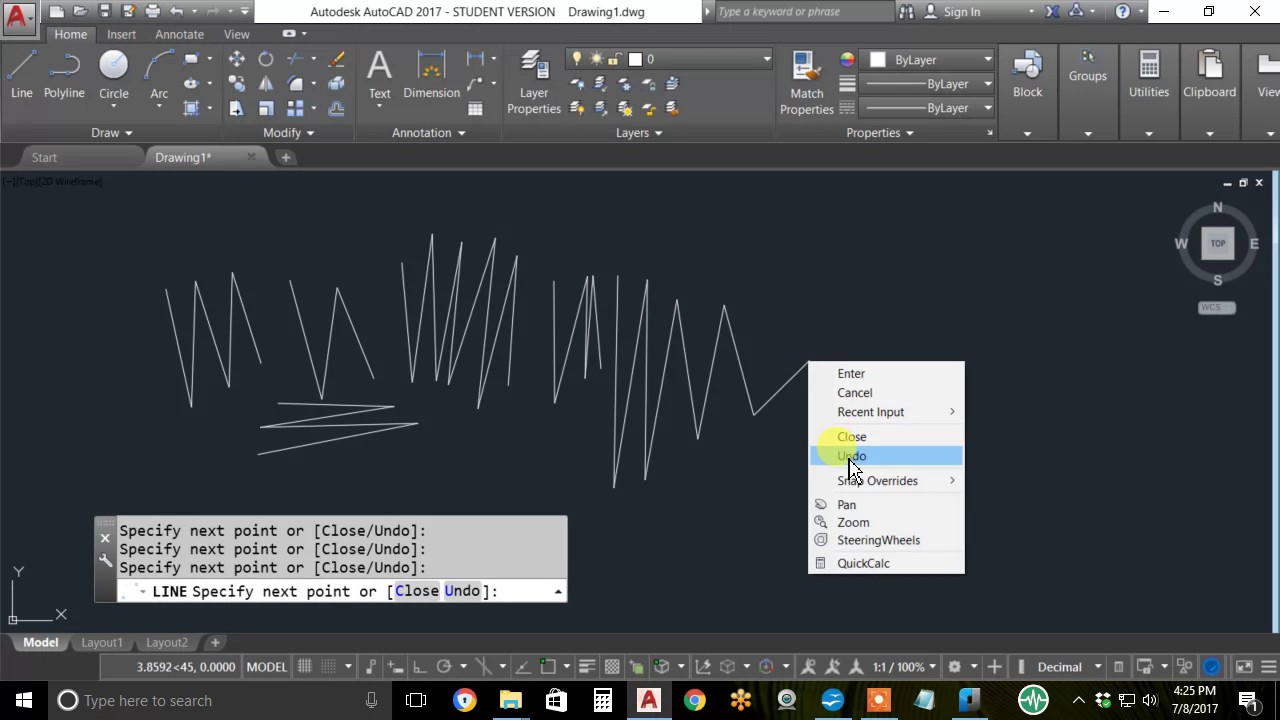The width and height of the screenshot is (1280, 720).
Task: Toggle Clean Screen in status bar
Action: pyautogui.click(x=1244, y=667)
